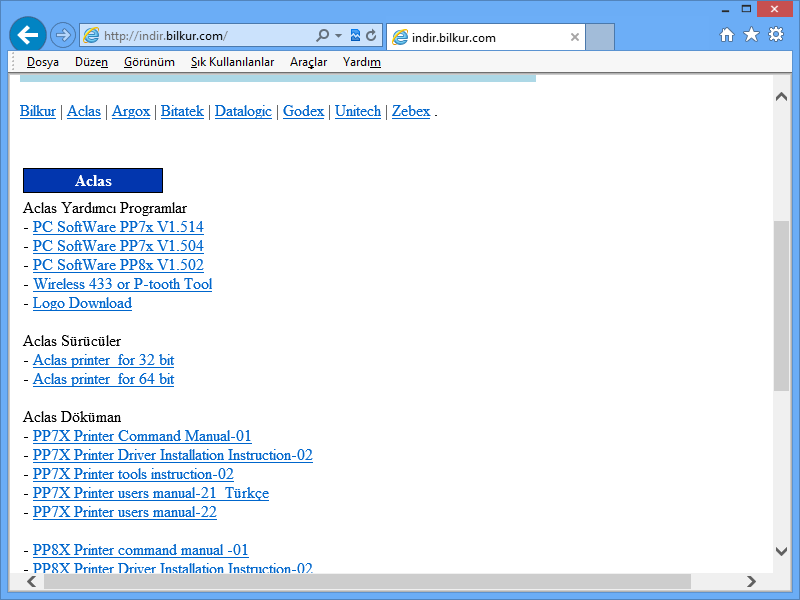Open PP7X Printer Command Manual-01
The image size is (800, 600).
click(142, 436)
